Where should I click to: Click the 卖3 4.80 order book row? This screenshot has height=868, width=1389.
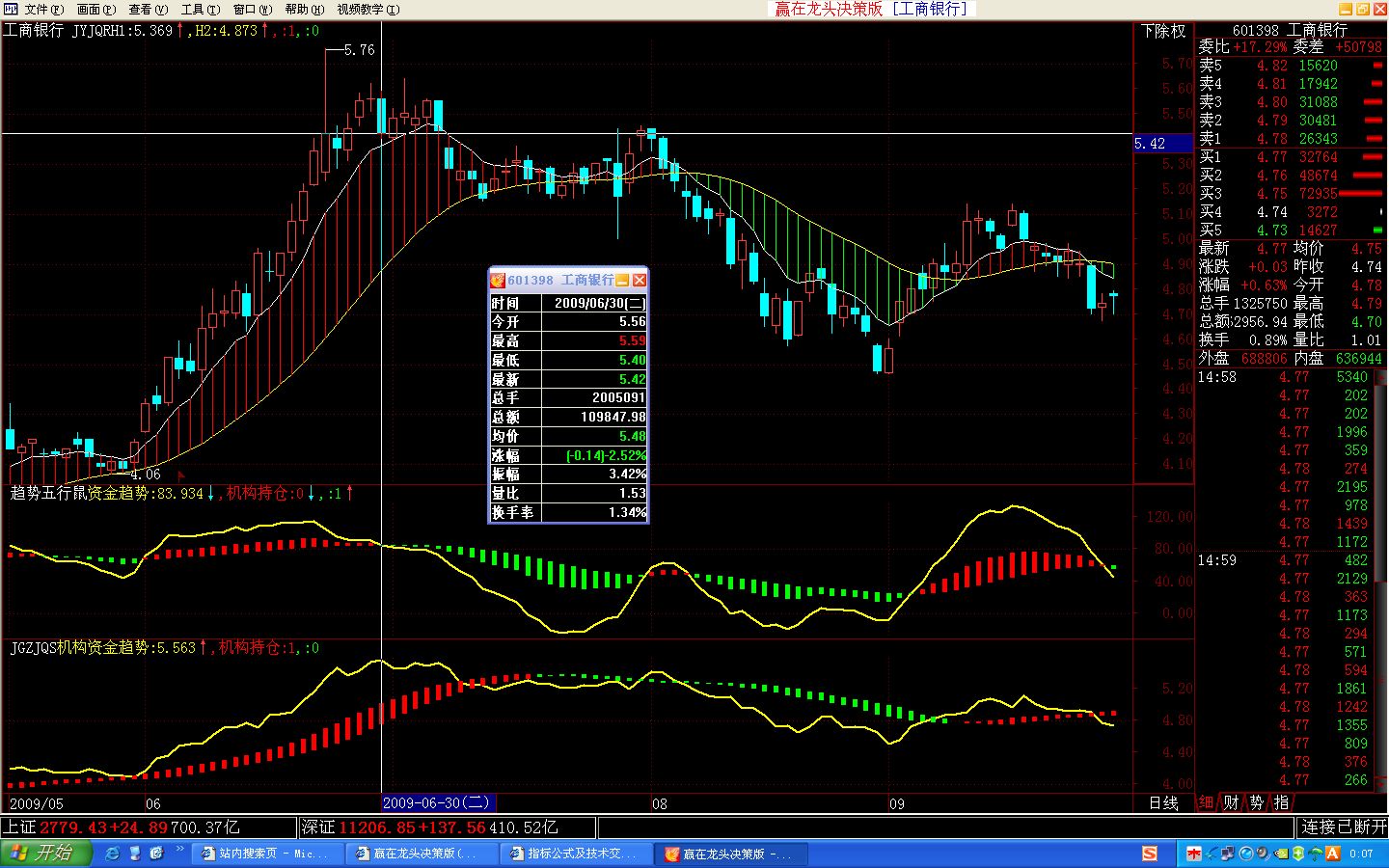[x=1291, y=102]
